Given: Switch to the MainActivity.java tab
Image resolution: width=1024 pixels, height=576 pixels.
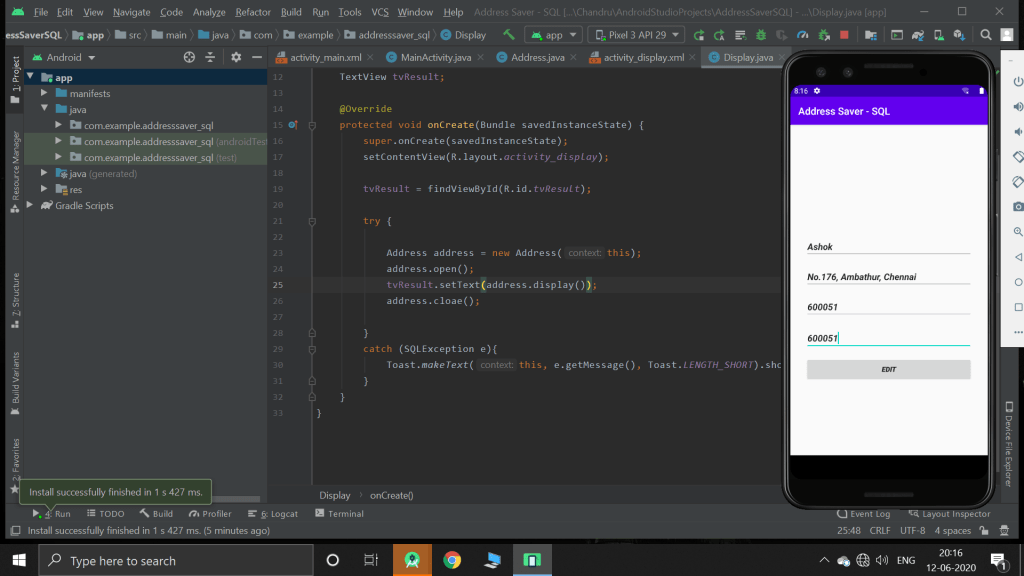Looking at the screenshot, I should tap(432, 58).
